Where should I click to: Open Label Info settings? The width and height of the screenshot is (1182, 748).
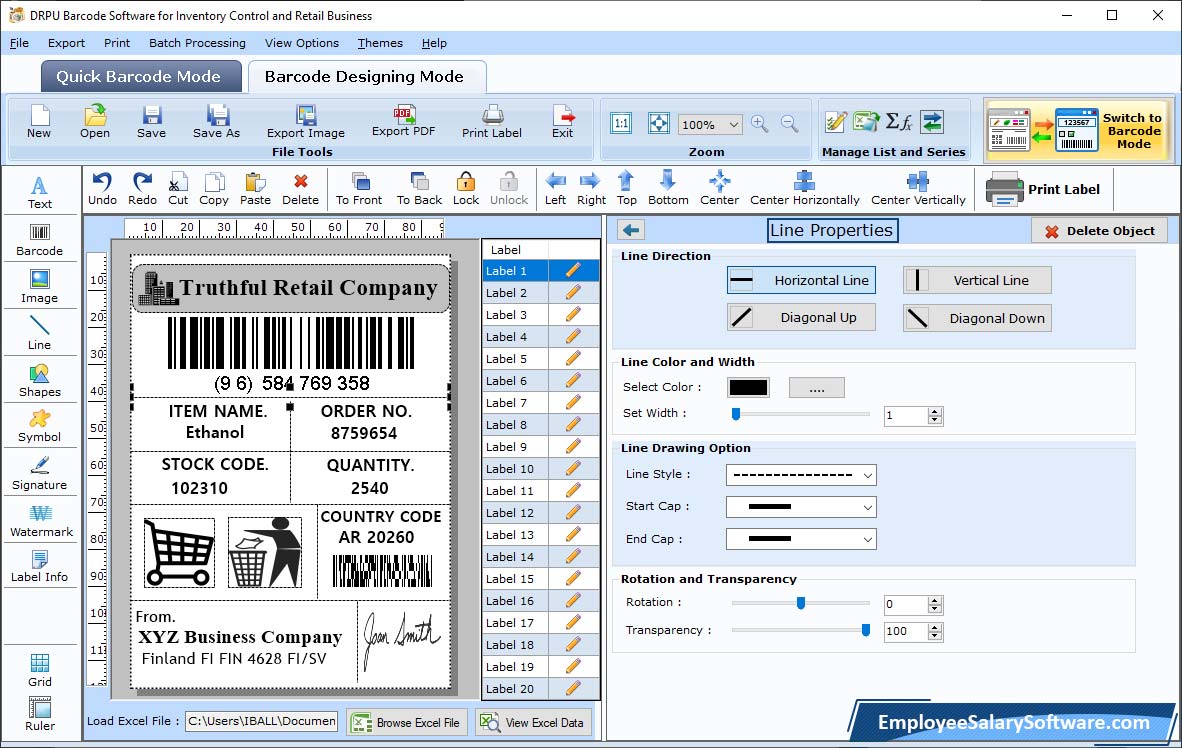pos(39,566)
